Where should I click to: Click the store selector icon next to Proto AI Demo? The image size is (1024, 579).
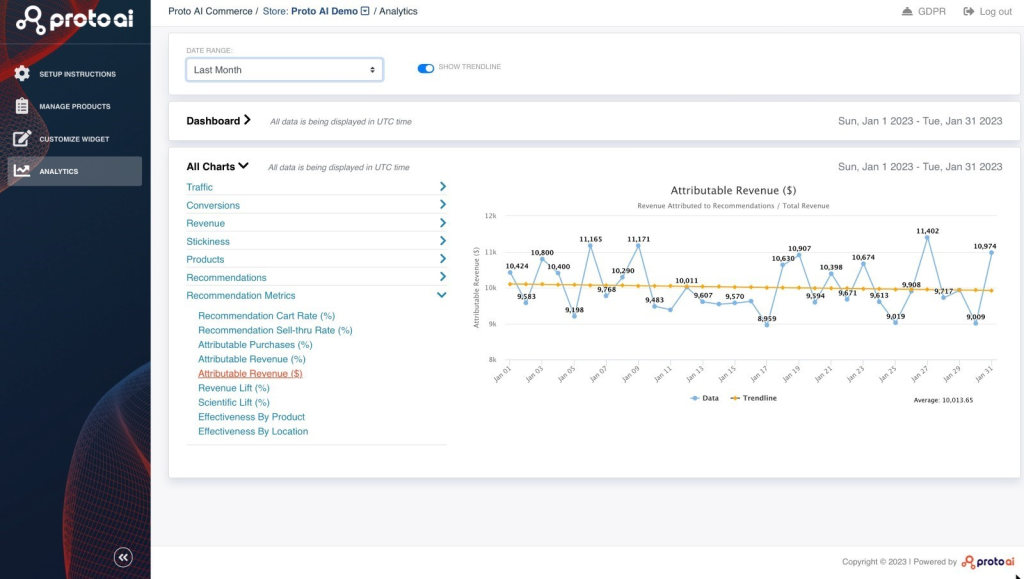pyautogui.click(x=365, y=10)
